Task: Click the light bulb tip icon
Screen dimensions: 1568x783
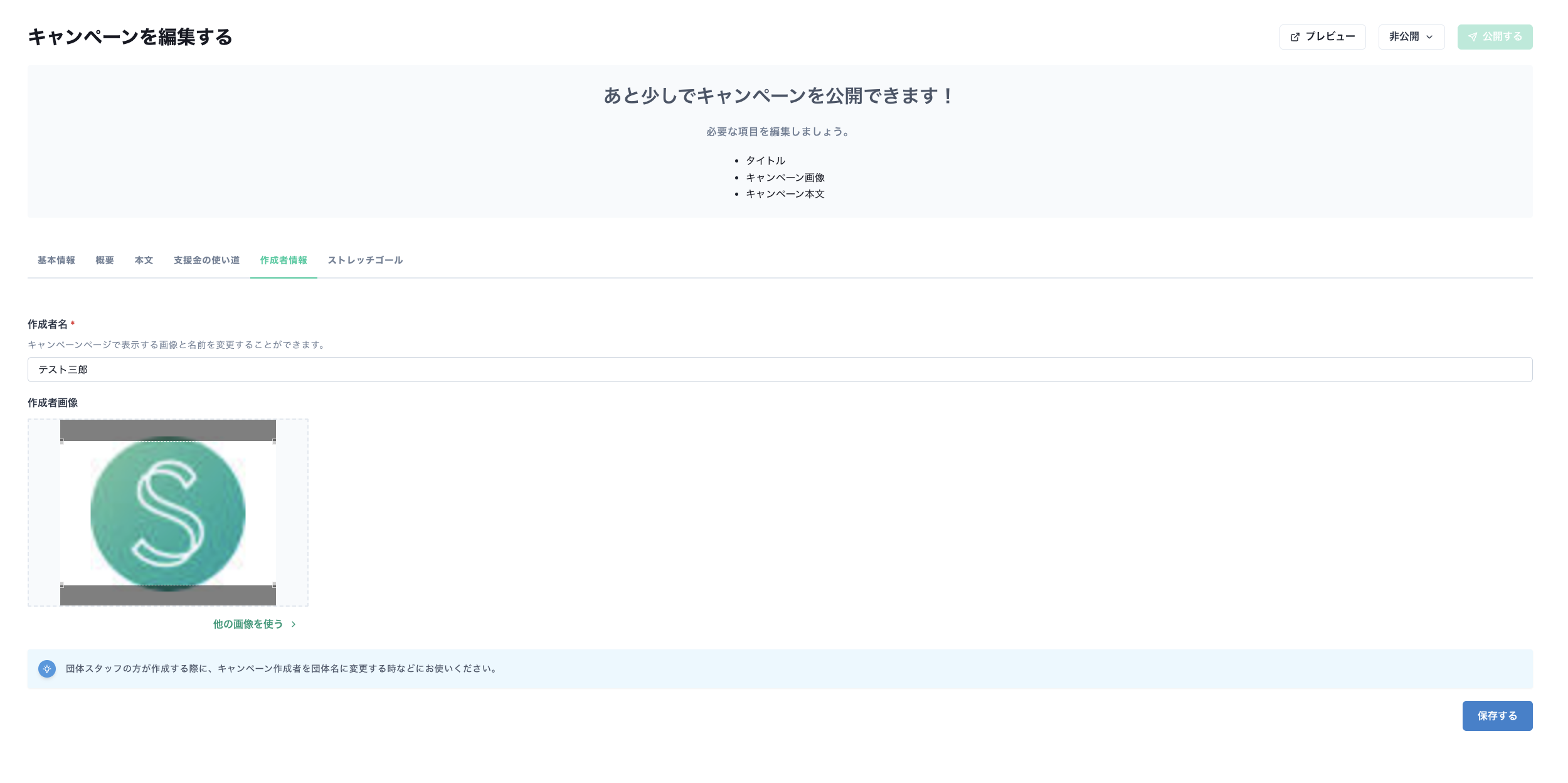Action: [x=48, y=669]
